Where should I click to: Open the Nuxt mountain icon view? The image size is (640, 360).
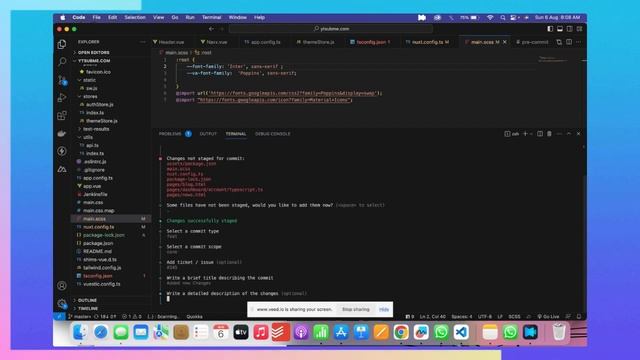62,169
